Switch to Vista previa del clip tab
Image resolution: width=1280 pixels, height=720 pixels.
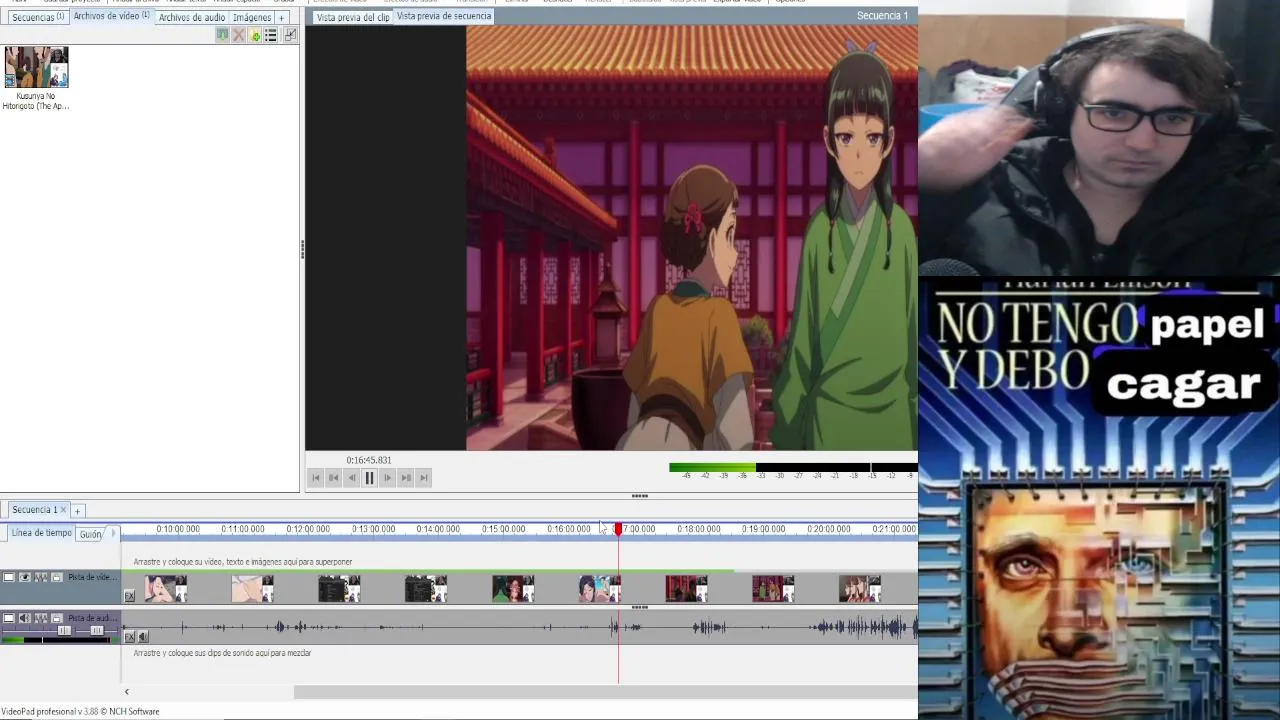[x=353, y=17]
